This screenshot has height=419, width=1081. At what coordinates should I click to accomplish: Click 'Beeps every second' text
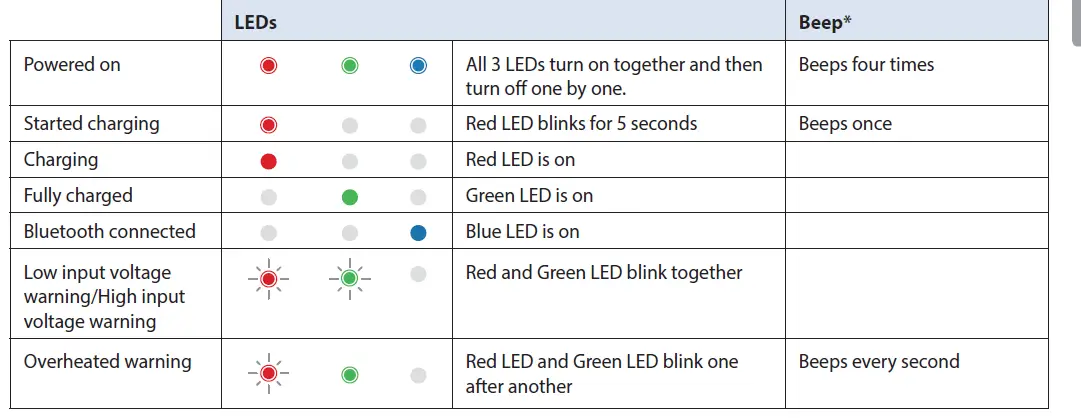878,361
